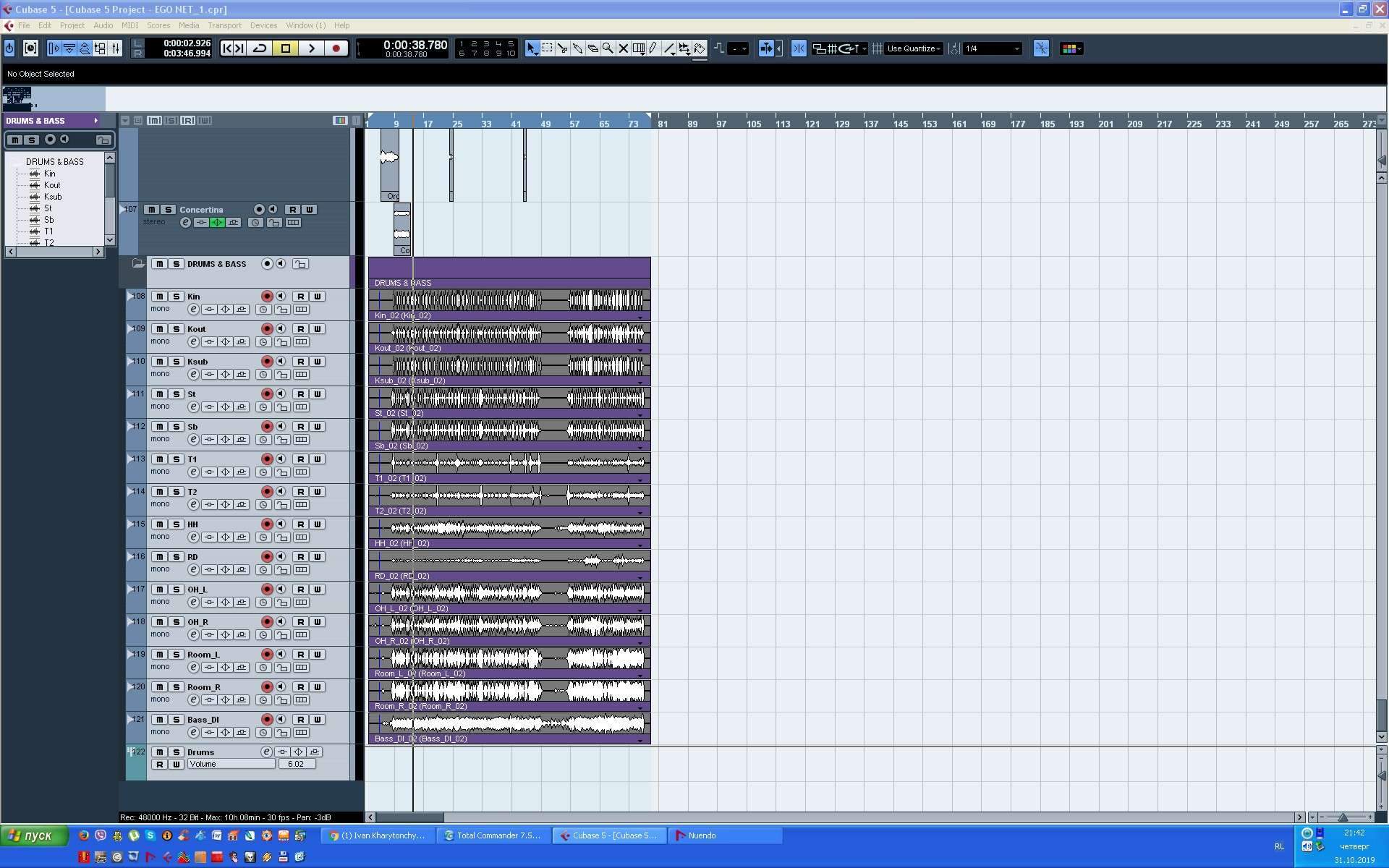Click the transport Record button
This screenshot has width=1389, height=868.
(x=336, y=48)
